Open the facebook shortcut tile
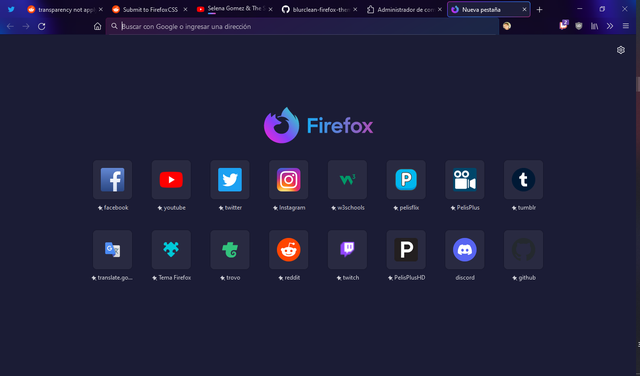 (113, 186)
